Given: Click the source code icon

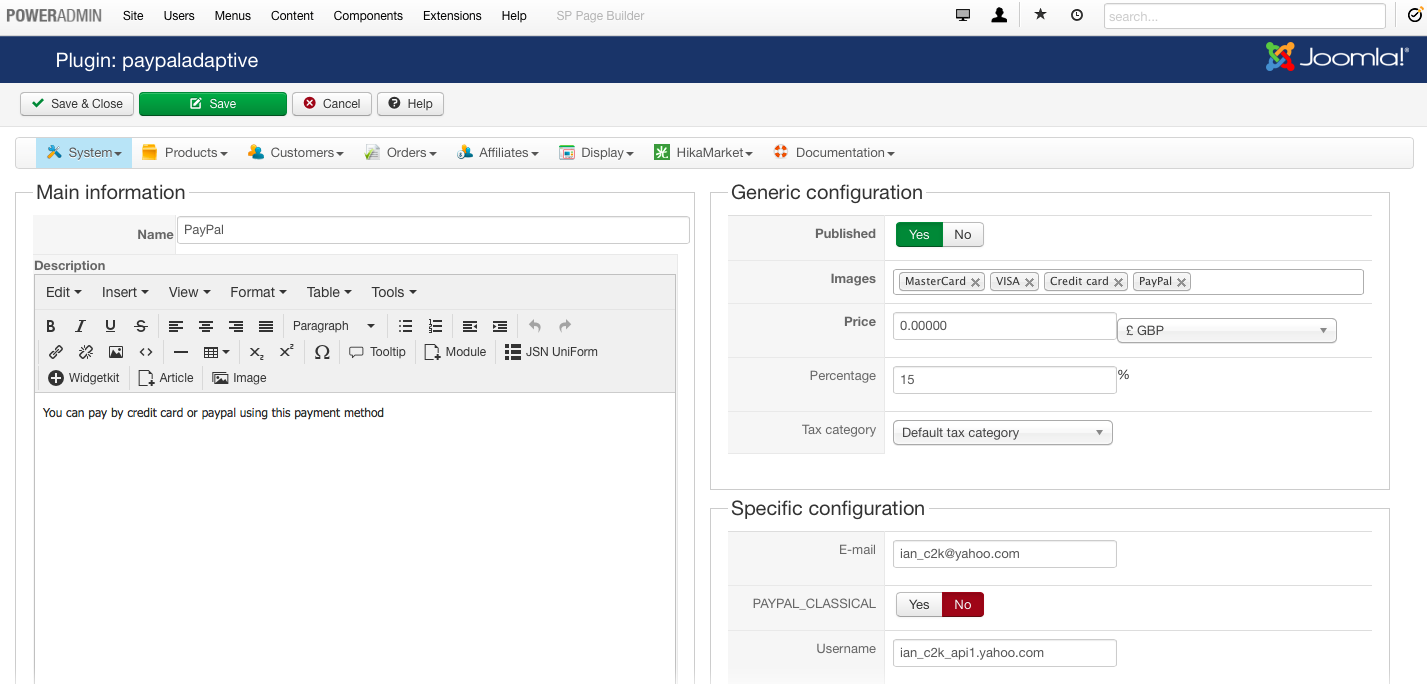Looking at the screenshot, I should coord(146,352).
